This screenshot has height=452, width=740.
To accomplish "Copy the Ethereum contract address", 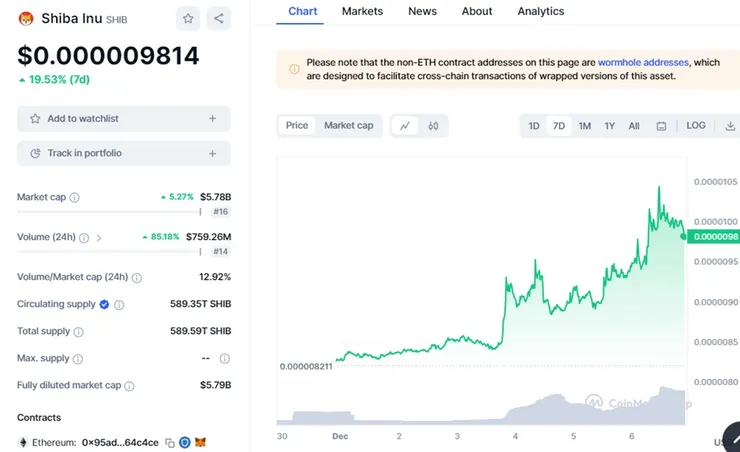I will (170, 442).
